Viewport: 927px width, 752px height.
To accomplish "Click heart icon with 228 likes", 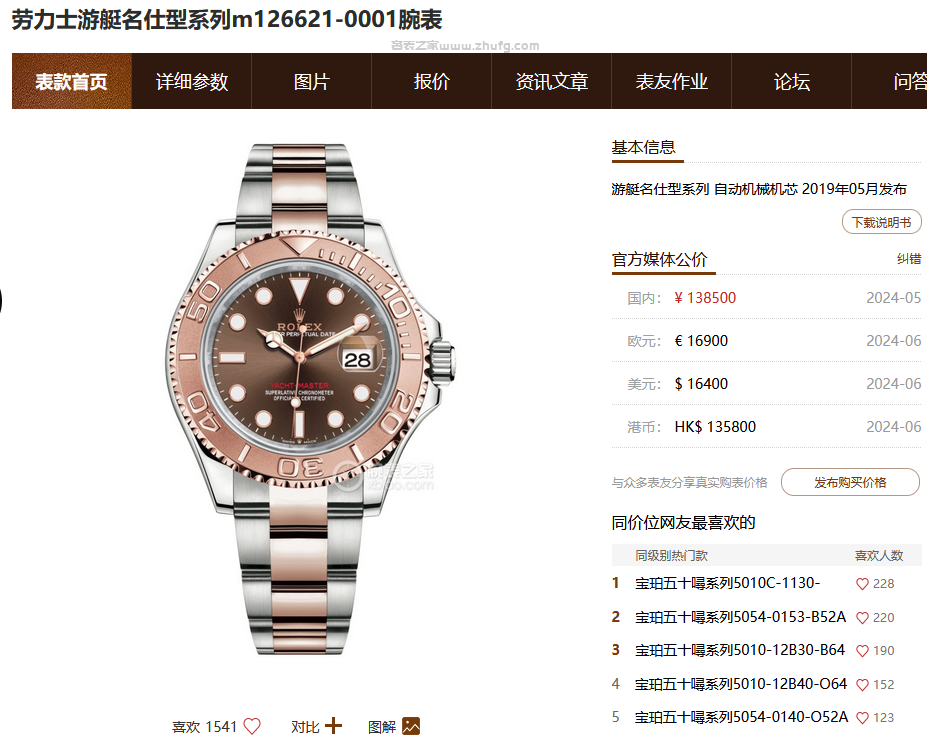I will coord(862,584).
